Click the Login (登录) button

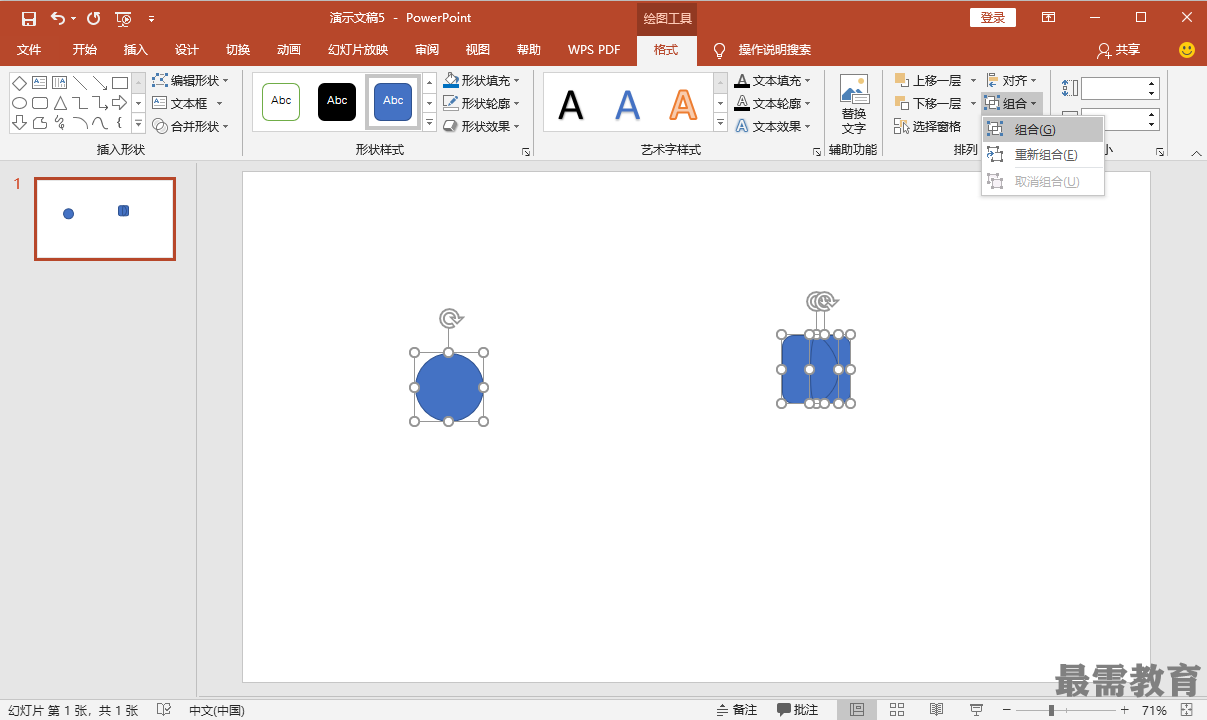[993, 18]
